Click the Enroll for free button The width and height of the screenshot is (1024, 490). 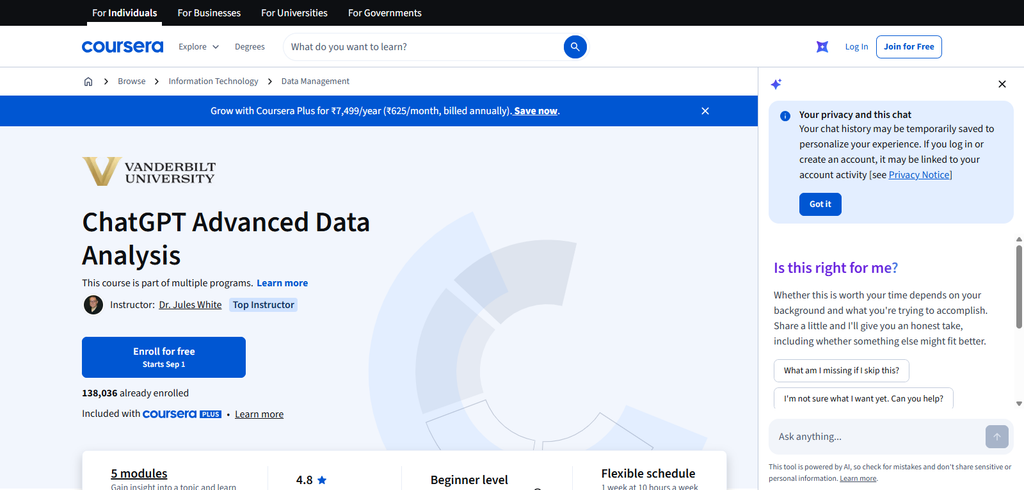click(163, 357)
